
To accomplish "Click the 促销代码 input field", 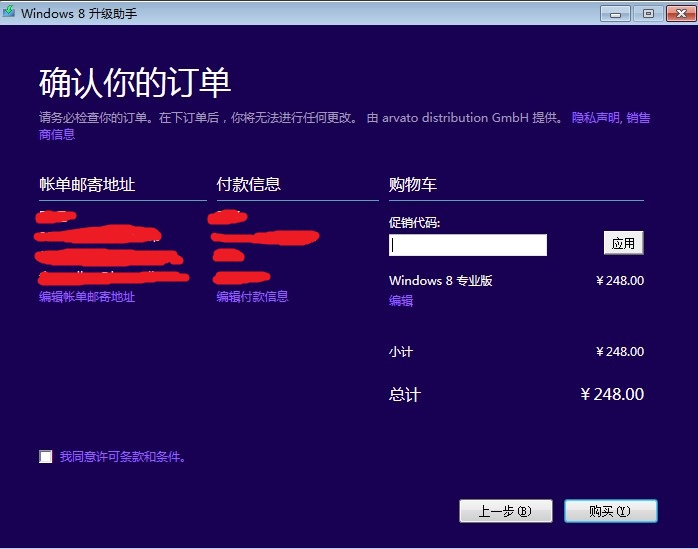I will click(467, 245).
